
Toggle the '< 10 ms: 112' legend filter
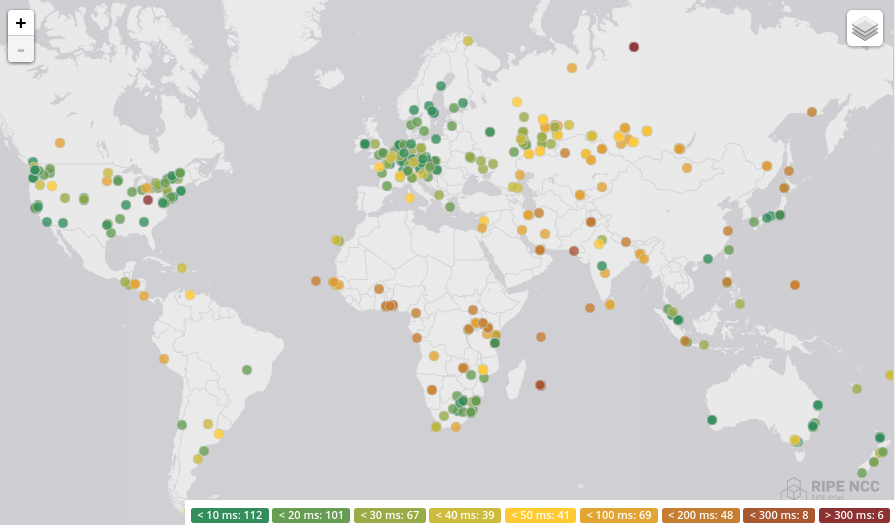pos(230,515)
